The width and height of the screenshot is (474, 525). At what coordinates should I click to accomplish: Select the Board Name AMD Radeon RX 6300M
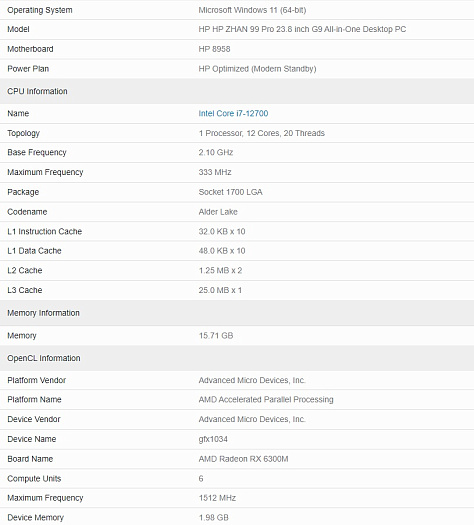[243, 459]
